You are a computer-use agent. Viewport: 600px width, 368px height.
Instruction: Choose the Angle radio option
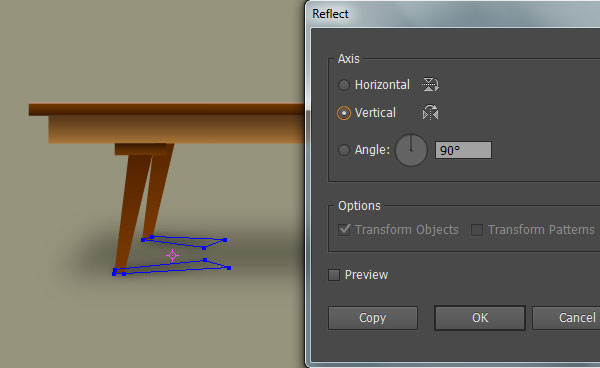click(x=344, y=150)
